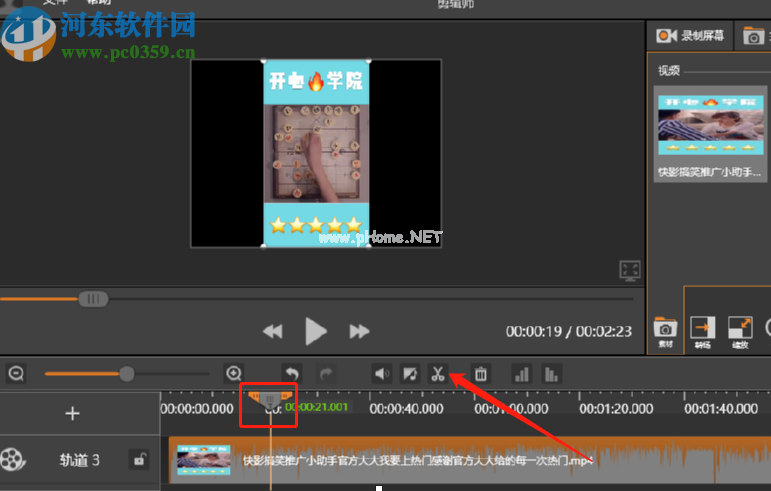Click the speaker volume icon in timeline toolbar
The width and height of the screenshot is (771, 491).
381,374
